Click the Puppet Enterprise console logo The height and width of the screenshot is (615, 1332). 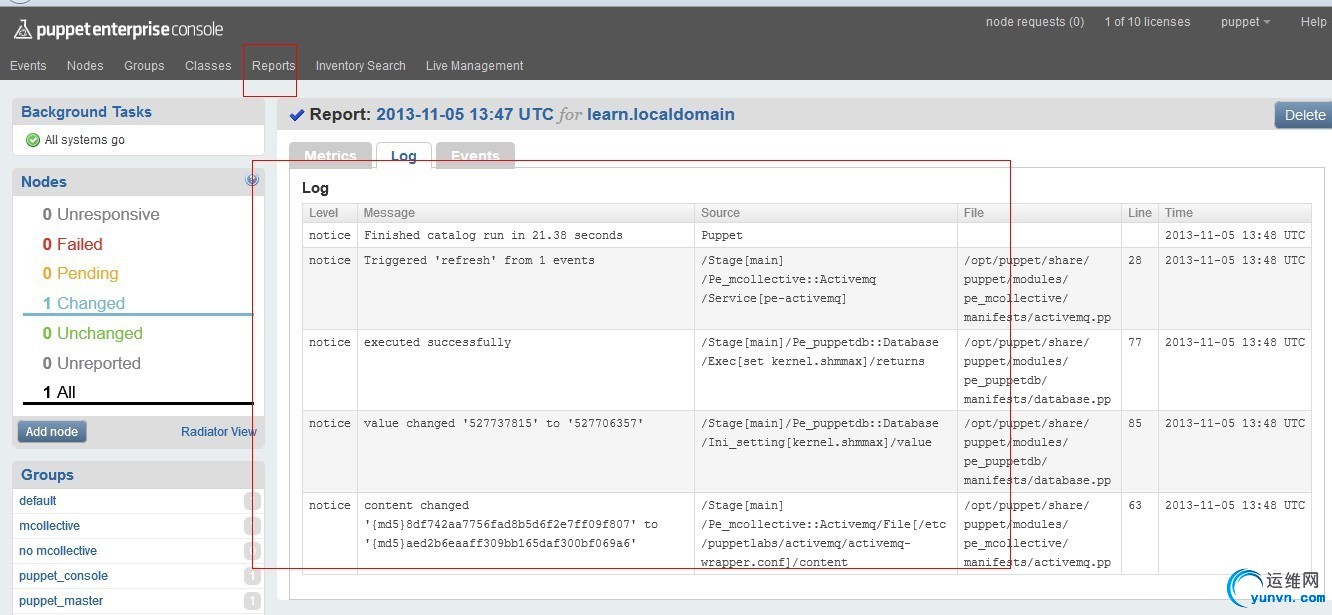click(x=118, y=30)
